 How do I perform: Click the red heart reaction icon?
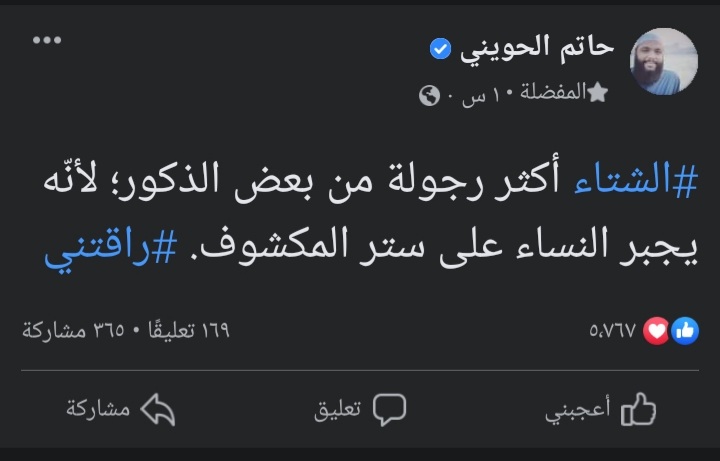coord(656,330)
